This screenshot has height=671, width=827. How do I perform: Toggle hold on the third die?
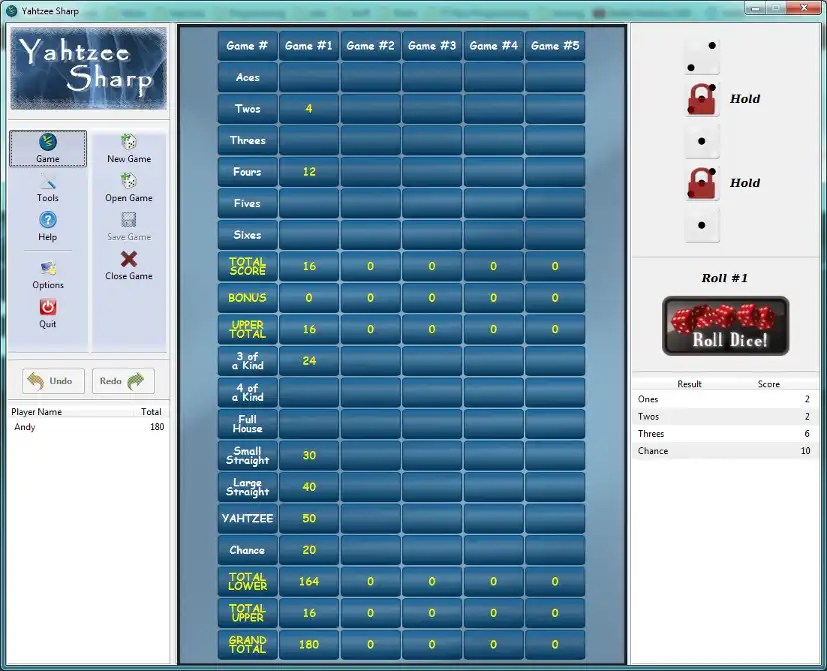click(702, 141)
